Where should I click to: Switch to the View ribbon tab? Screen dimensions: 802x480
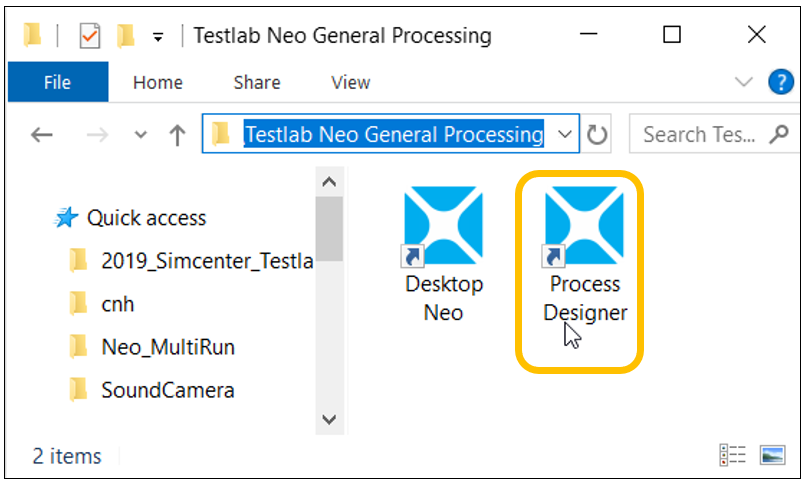pyautogui.click(x=350, y=83)
